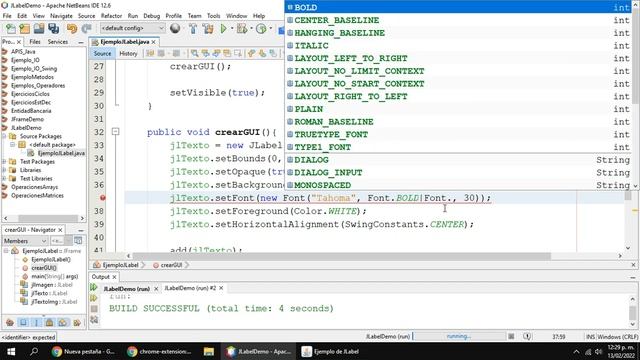
Task: Switch to the History view of the editor
Action: pyautogui.click(x=128, y=53)
